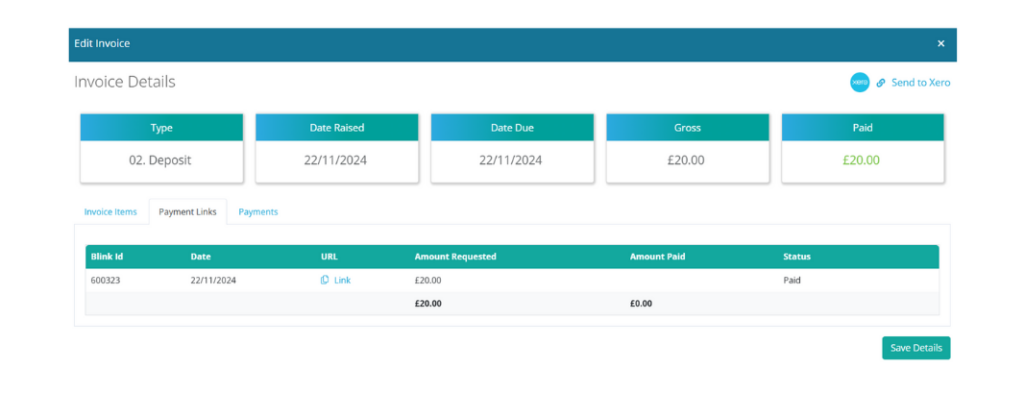Click the Send to Xero link
Image resolution: width=1024 pixels, height=393 pixels.
pyautogui.click(x=920, y=83)
